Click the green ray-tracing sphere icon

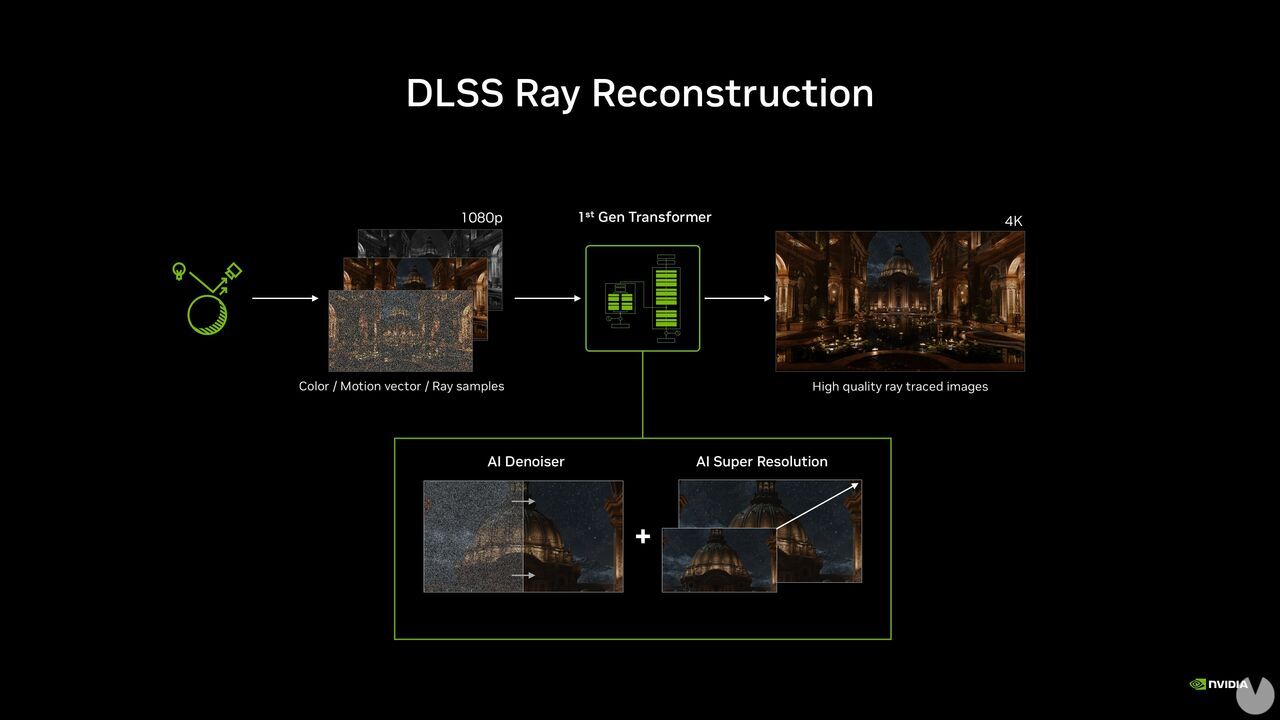coord(208,298)
